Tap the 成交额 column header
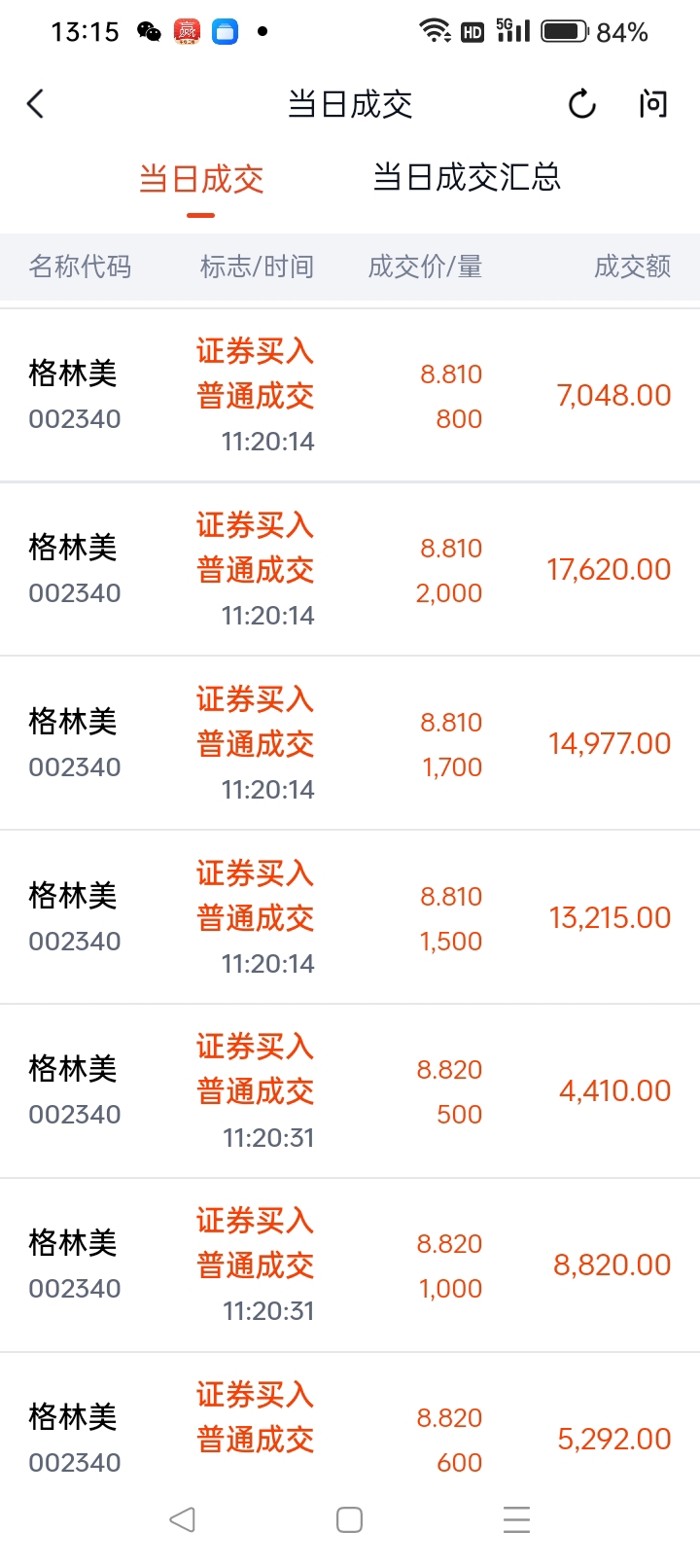This screenshot has width=700, height=1568. click(x=632, y=267)
